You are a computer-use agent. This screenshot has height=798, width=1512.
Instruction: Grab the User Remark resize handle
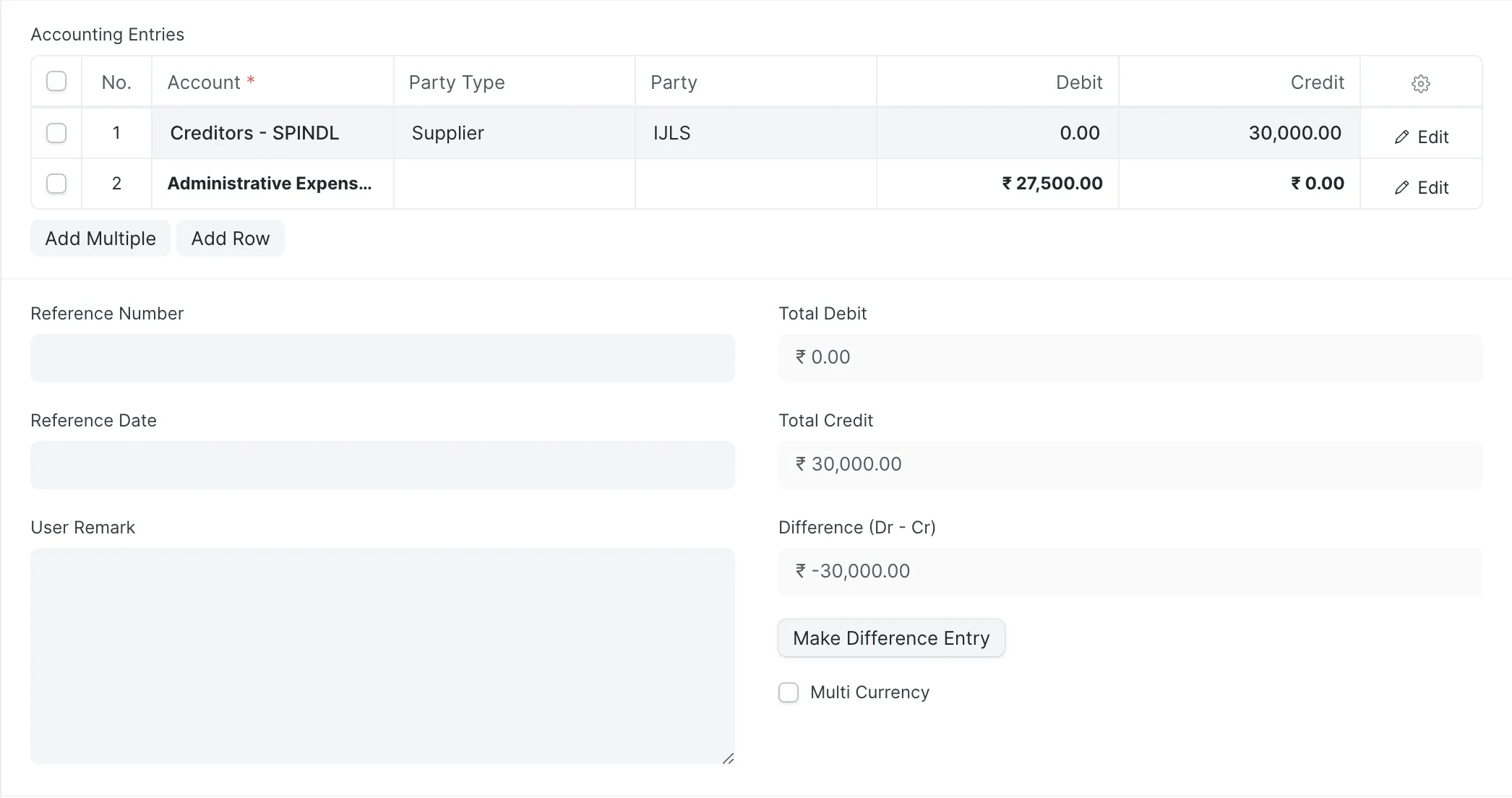coord(729,758)
